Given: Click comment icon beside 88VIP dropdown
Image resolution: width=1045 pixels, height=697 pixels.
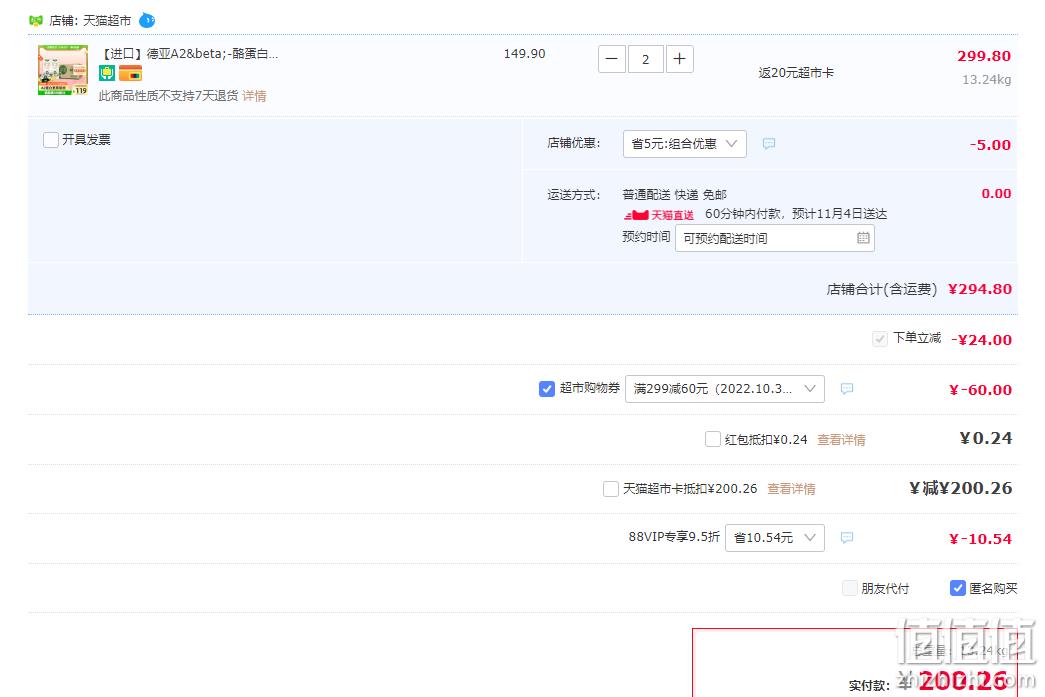Looking at the screenshot, I should (846, 537).
